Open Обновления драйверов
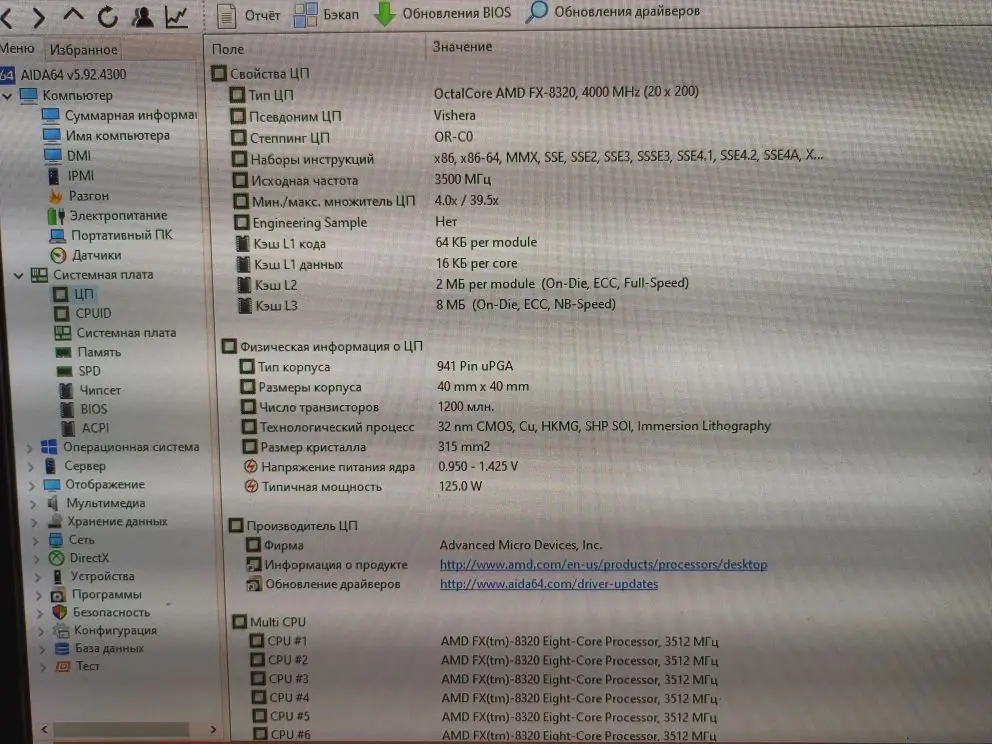 pos(612,11)
